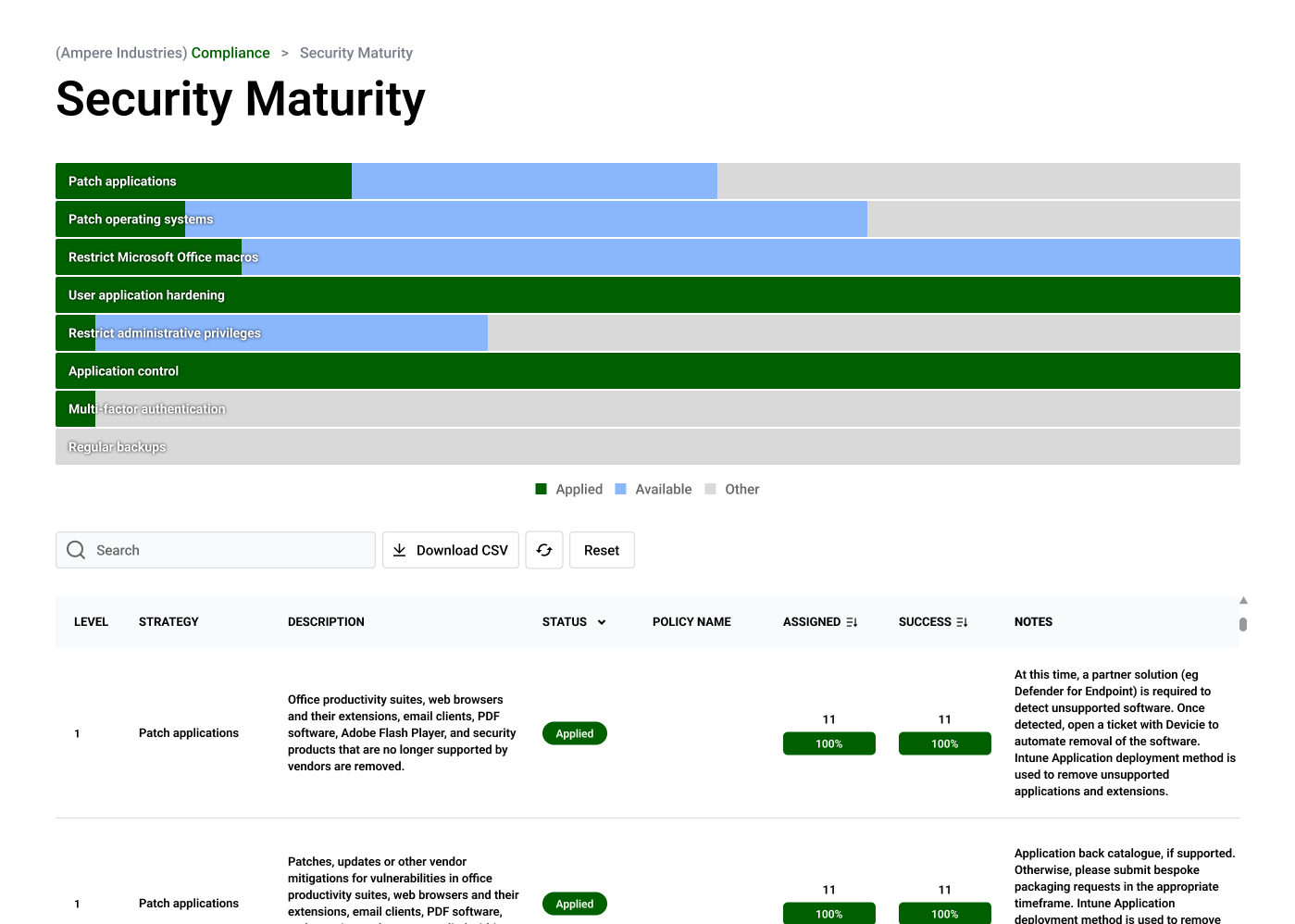Click the scroll up arrow of table
This screenshot has width=1295, height=924.
coord(1243,601)
